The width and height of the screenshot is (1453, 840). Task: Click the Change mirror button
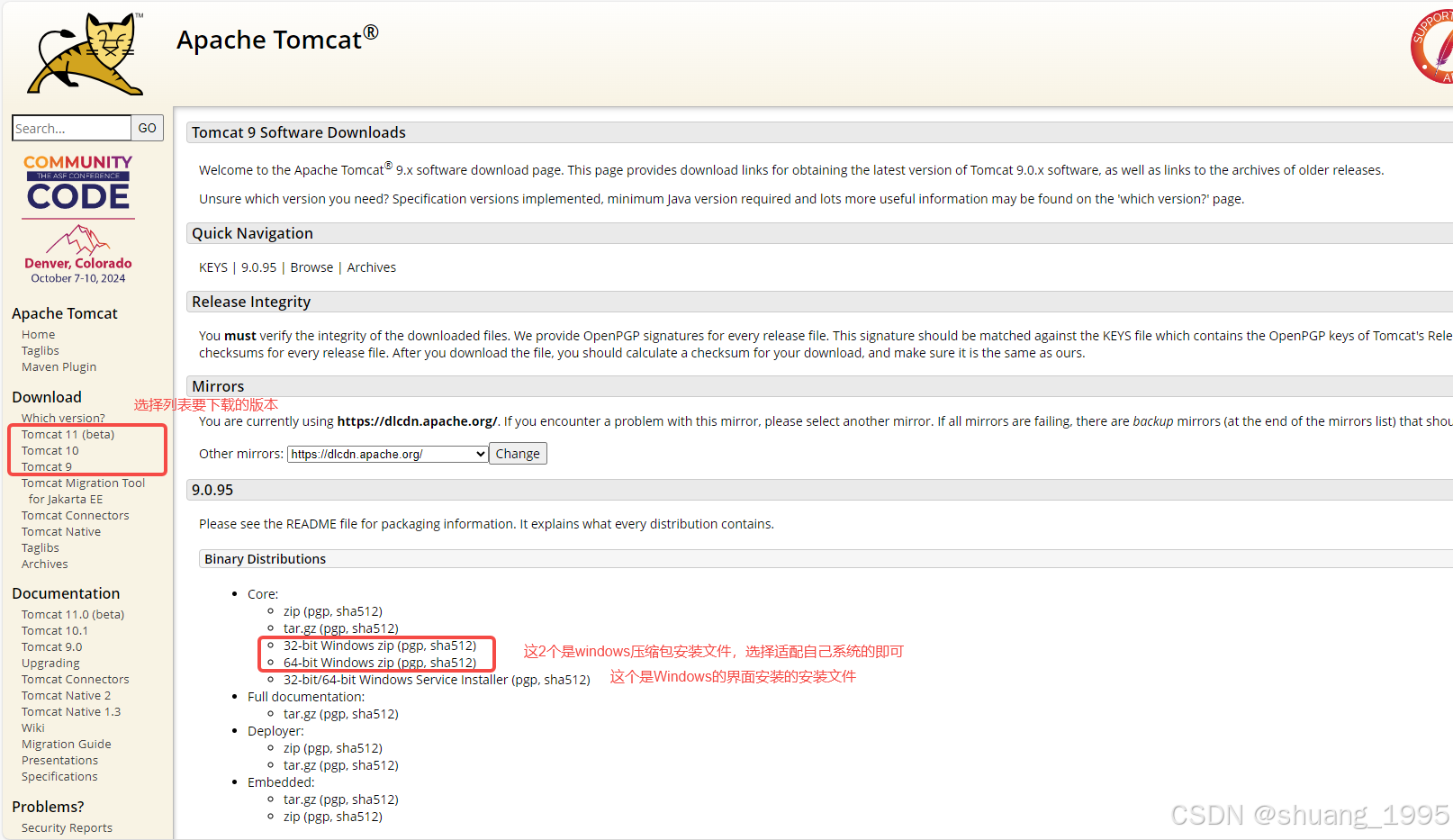518,454
